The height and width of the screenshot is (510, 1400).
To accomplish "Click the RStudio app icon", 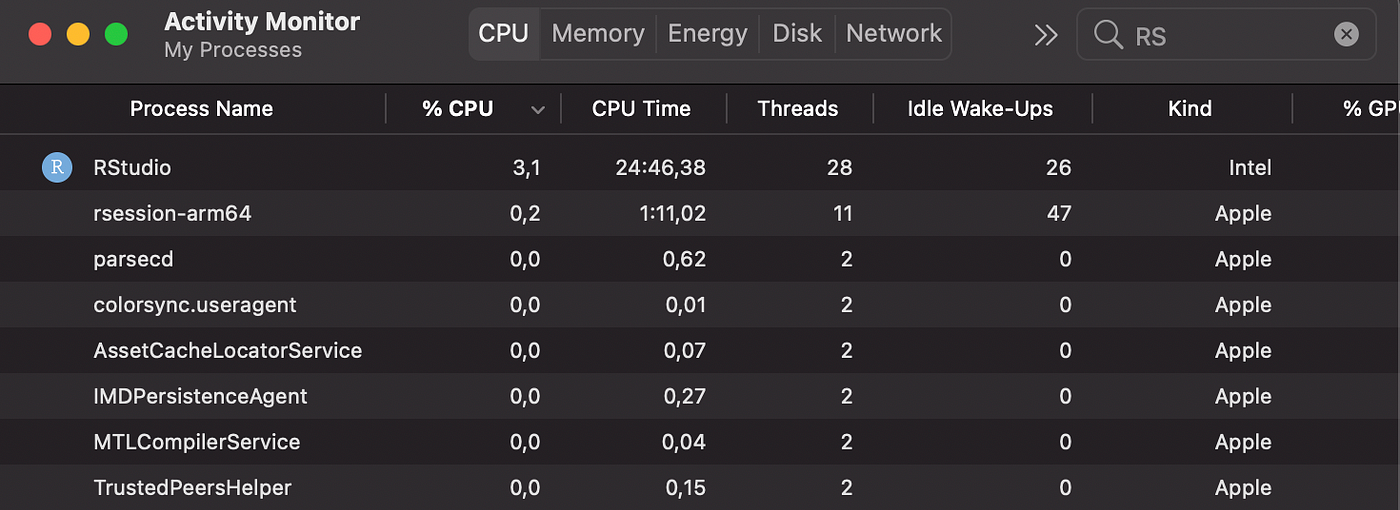I will coord(57,167).
